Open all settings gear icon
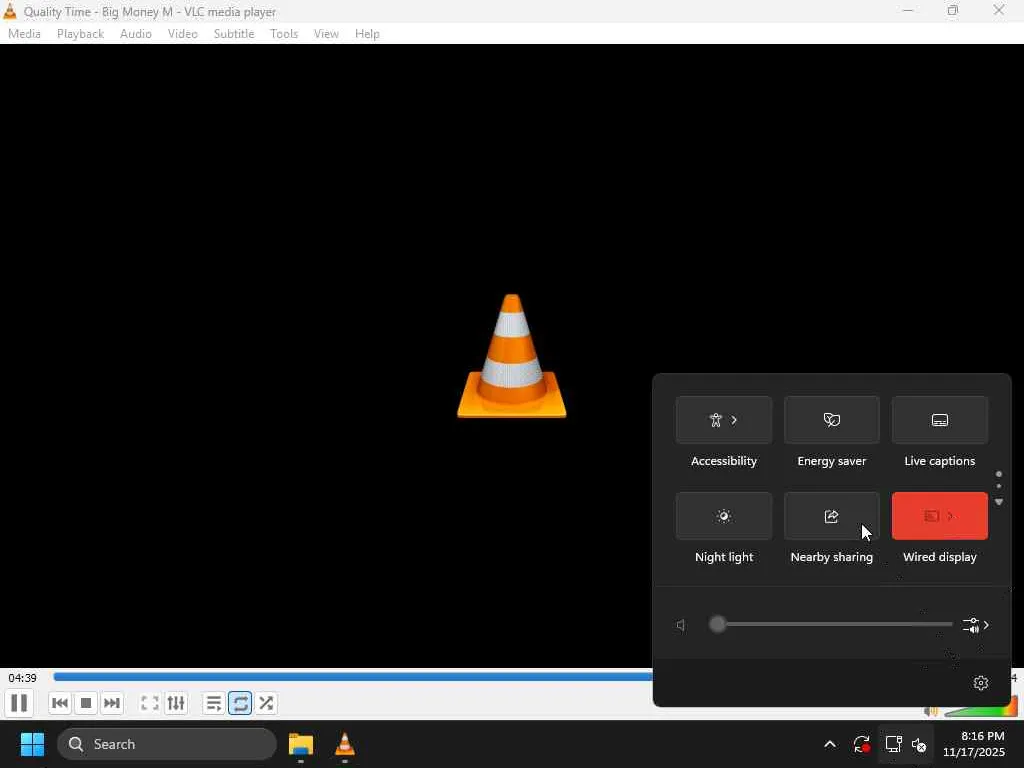 point(981,683)
